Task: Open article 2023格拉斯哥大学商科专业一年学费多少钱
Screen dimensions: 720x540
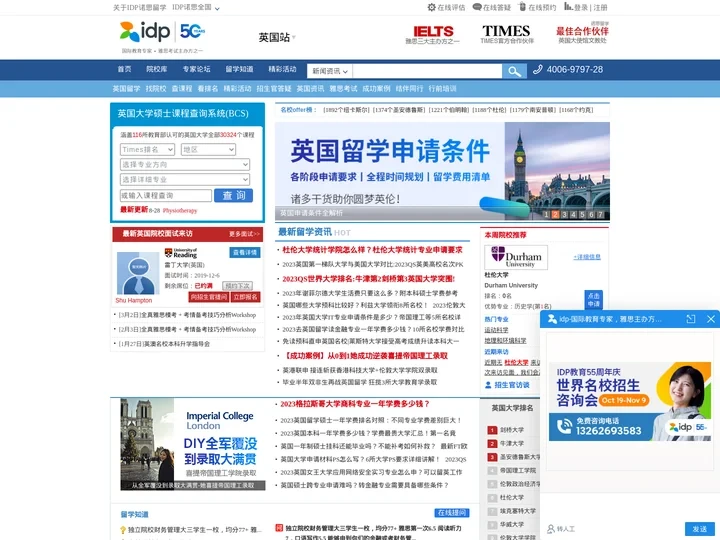Action: coord(354,404)
